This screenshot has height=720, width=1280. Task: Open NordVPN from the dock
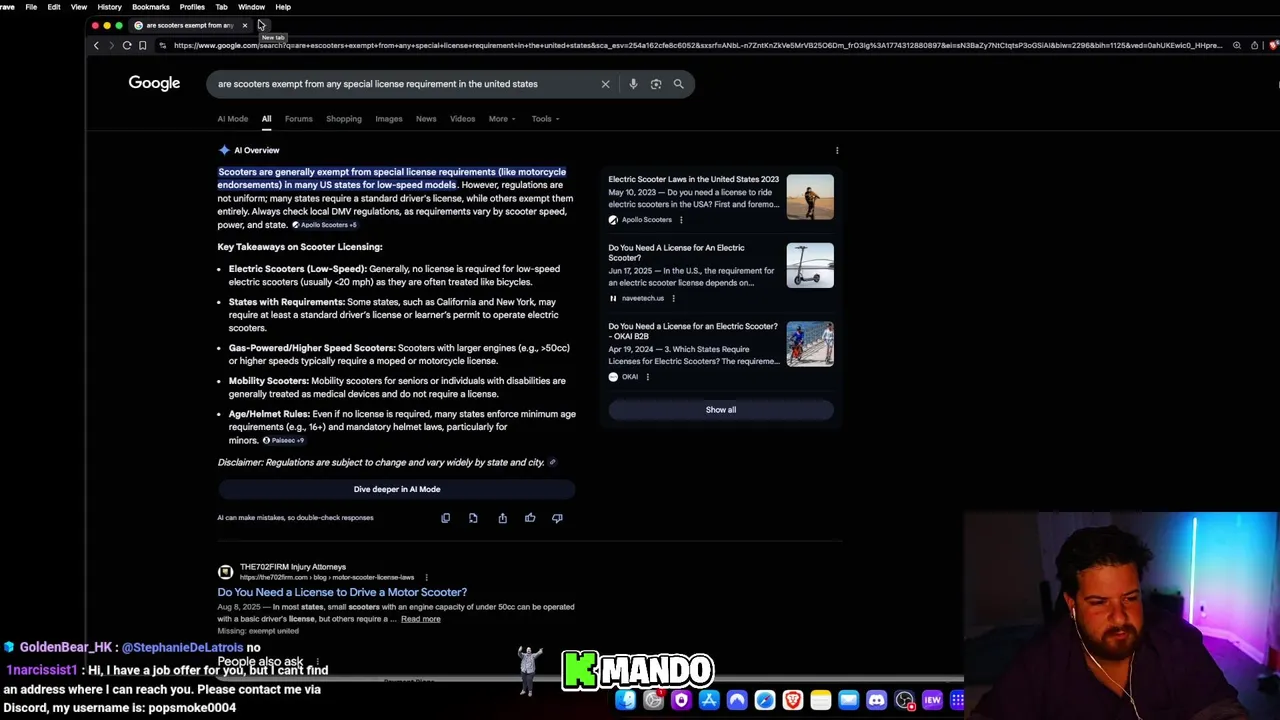[x=737, y=700]
